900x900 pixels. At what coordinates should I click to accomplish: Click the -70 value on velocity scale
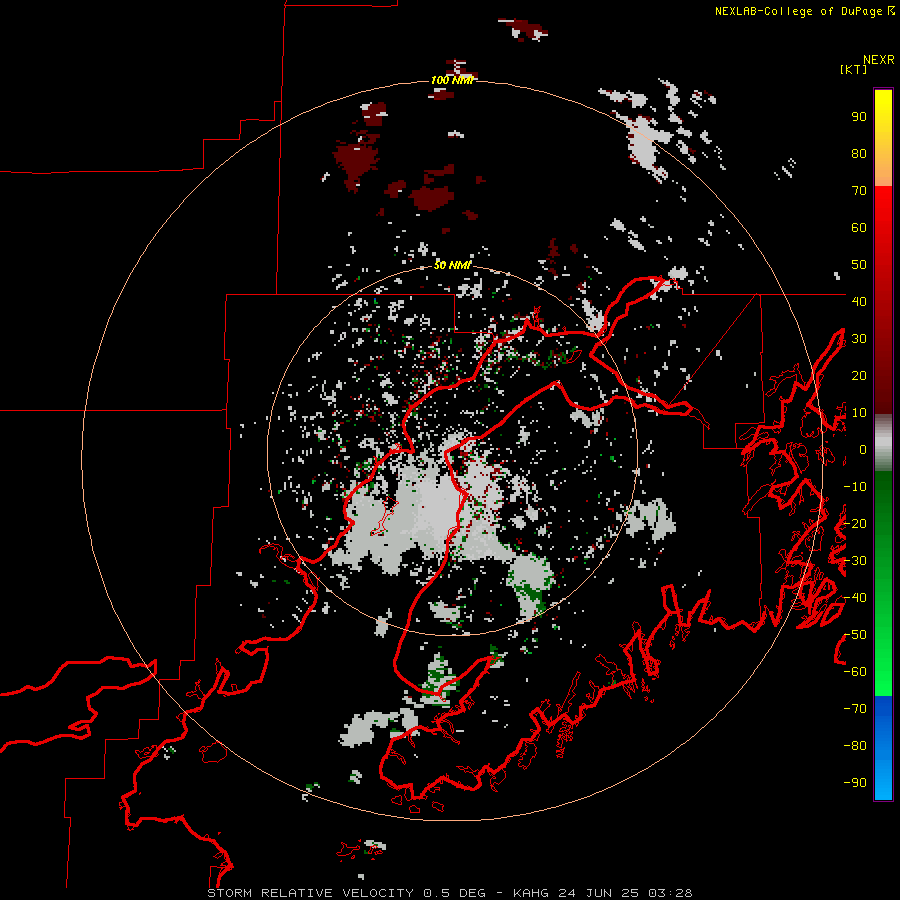tap(855, 709)
